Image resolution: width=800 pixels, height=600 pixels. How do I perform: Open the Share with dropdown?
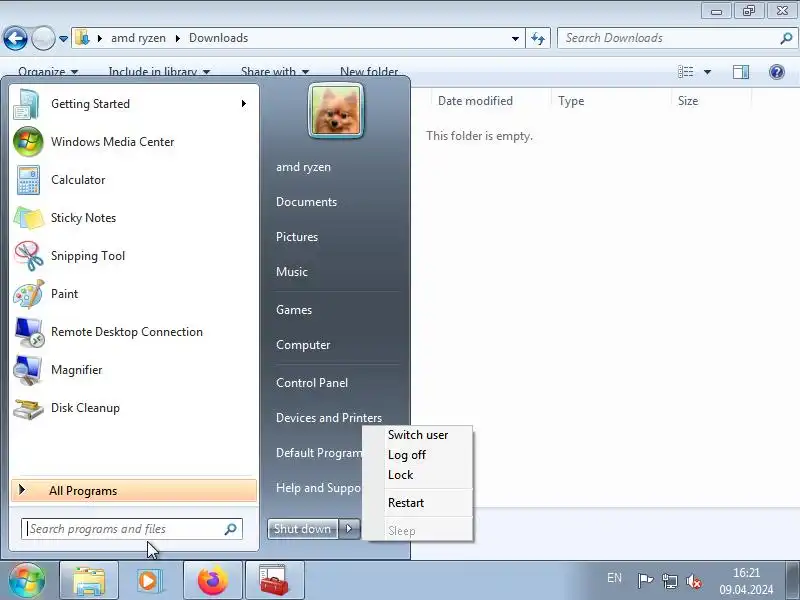click(275, 72)
